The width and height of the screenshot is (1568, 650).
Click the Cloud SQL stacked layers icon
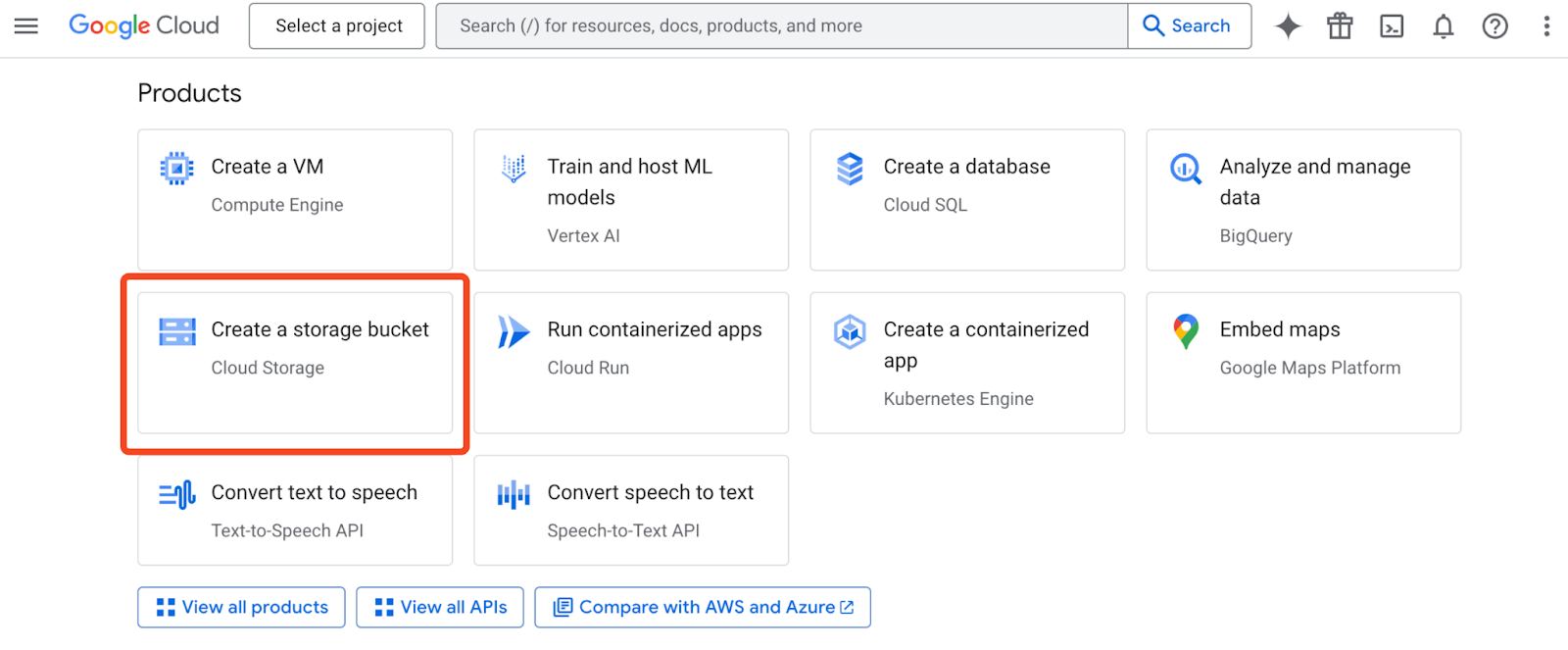[x=850, y=169]
